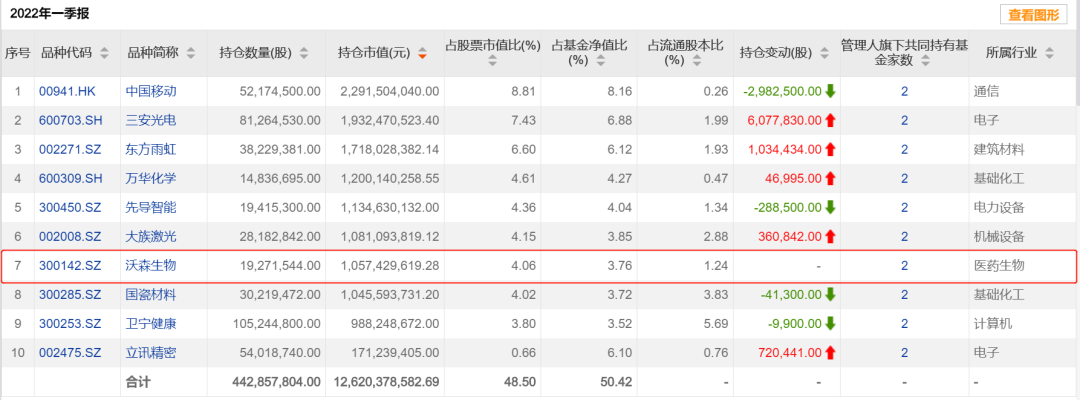
Task: Click the 查看图形 button
Action: 1033,14
